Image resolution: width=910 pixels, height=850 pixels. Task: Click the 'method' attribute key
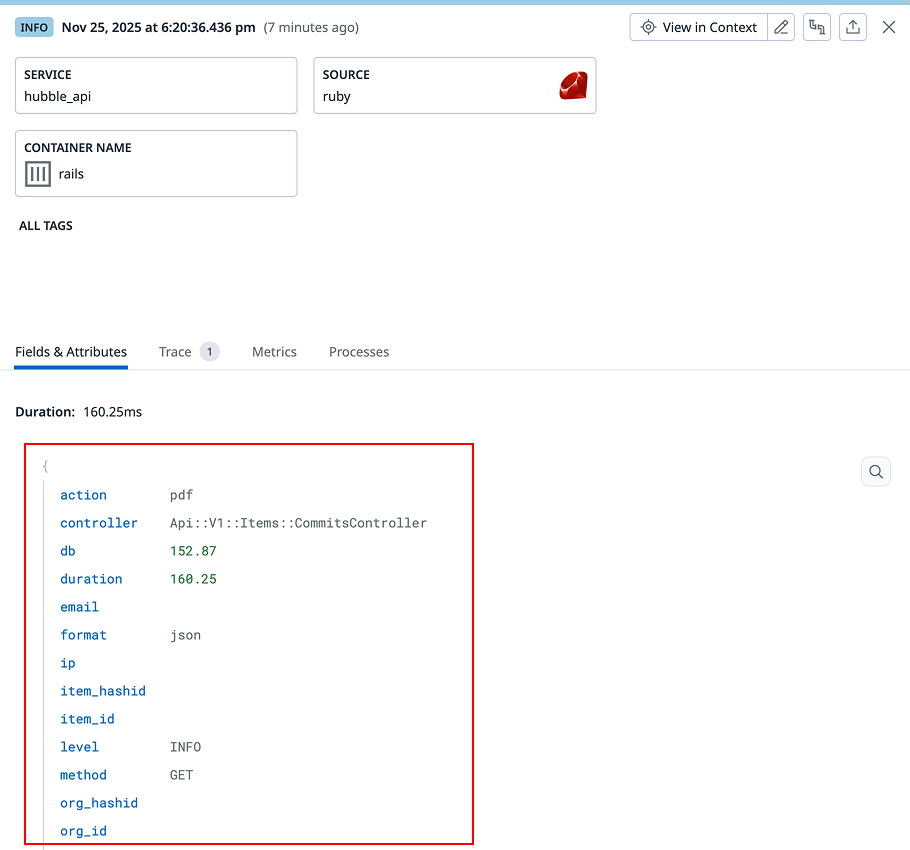coord(84,775)
